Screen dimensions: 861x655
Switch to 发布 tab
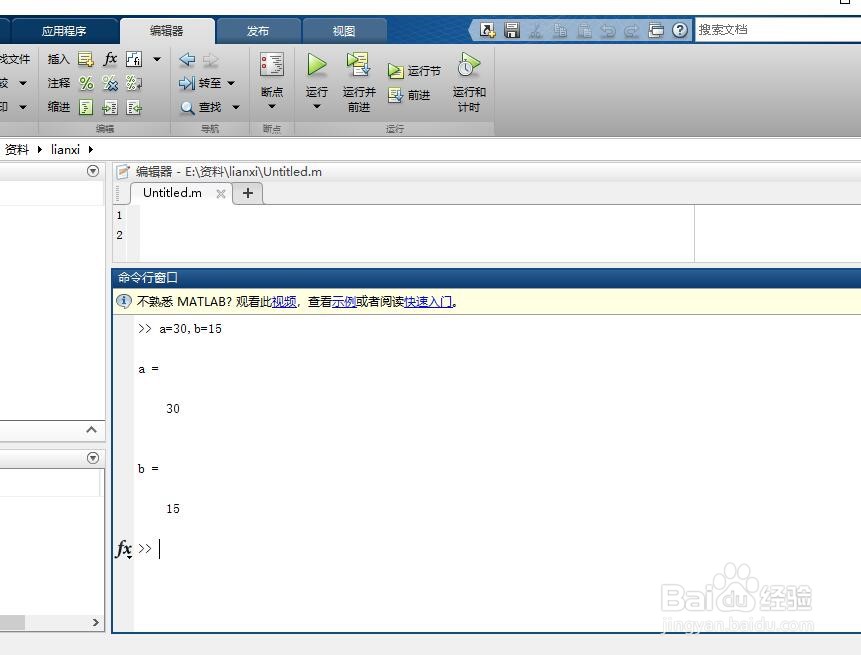(258, 31)
